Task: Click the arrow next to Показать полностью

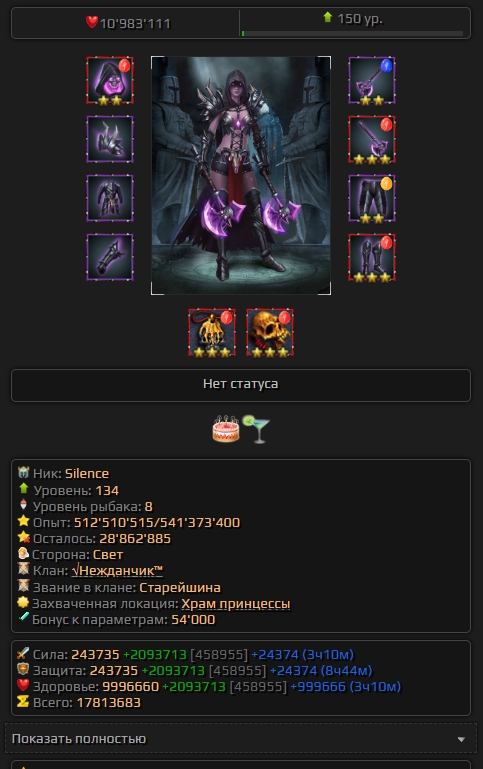Action: click(461, 739)
